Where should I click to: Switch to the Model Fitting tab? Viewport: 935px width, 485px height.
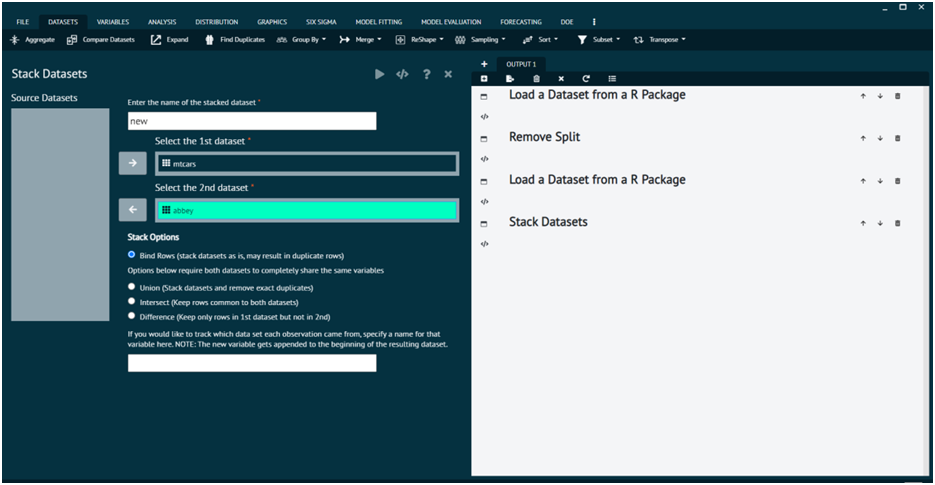click(x=378, y=22)
